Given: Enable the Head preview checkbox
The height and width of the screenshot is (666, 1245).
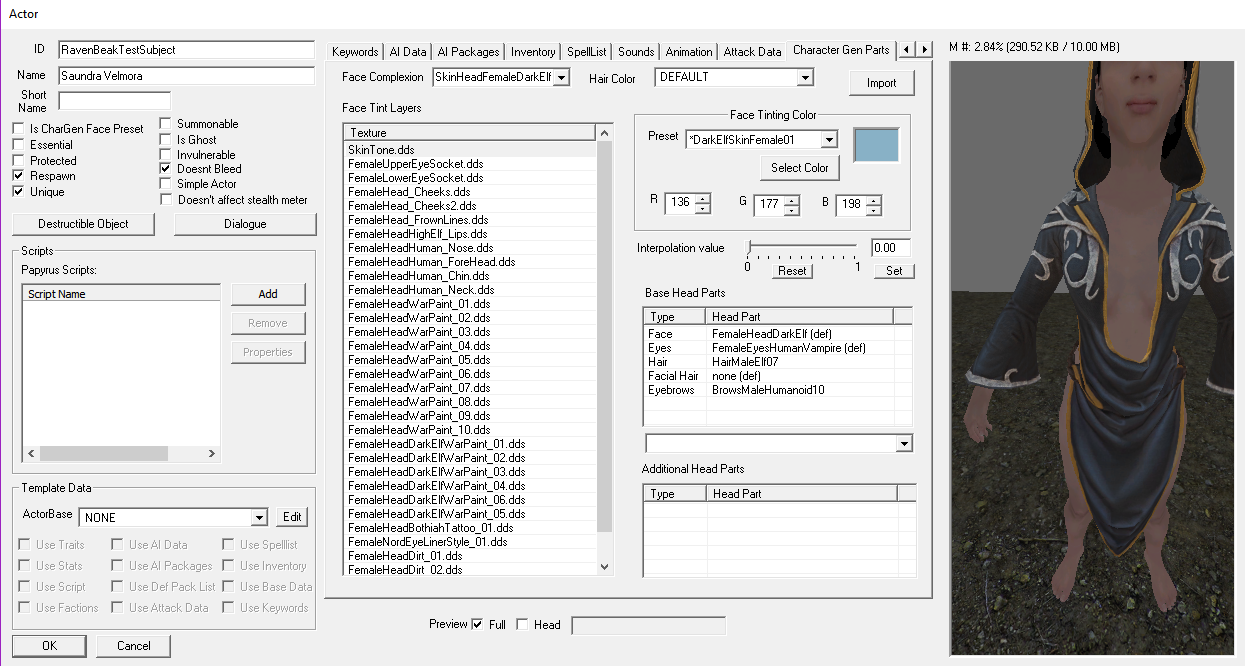Looking at the screenshot, I should coord(522,624).
